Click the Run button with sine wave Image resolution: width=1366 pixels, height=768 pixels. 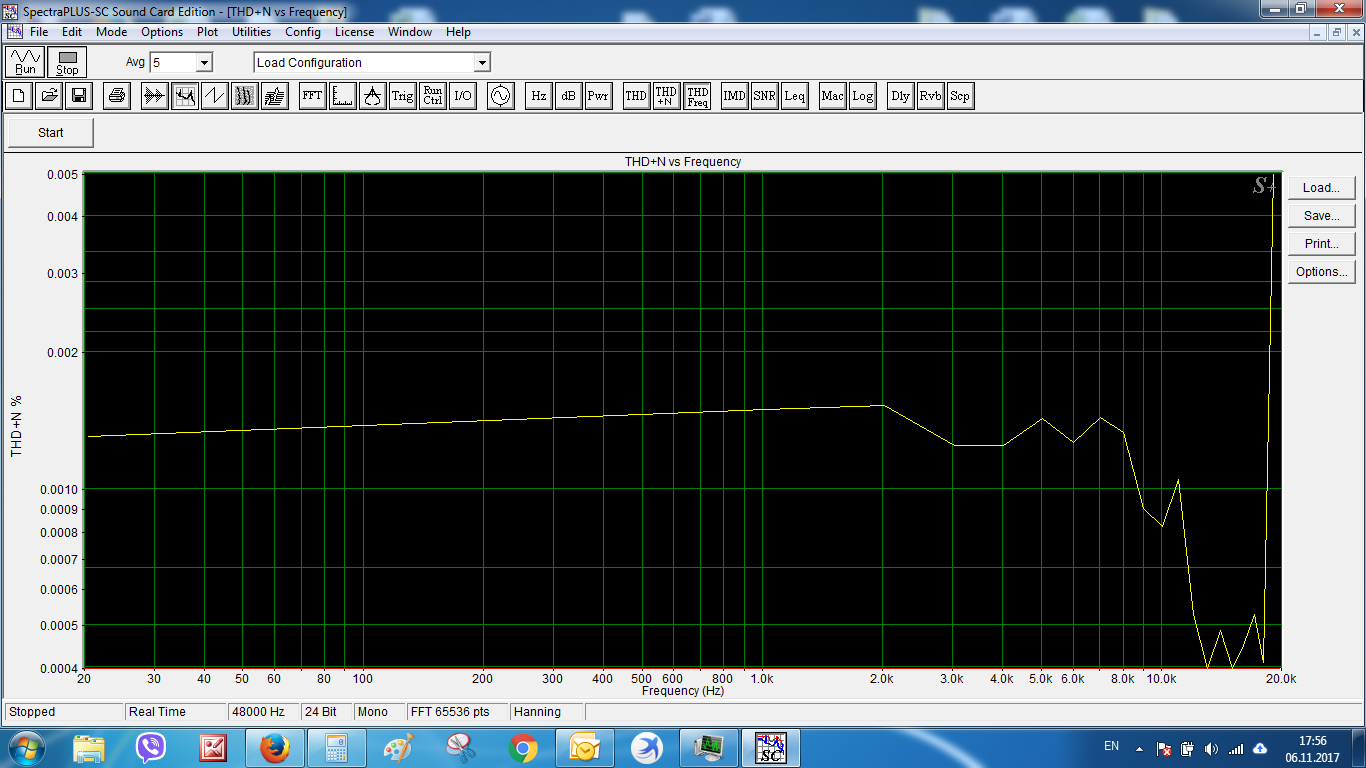(x=26, y=62)
